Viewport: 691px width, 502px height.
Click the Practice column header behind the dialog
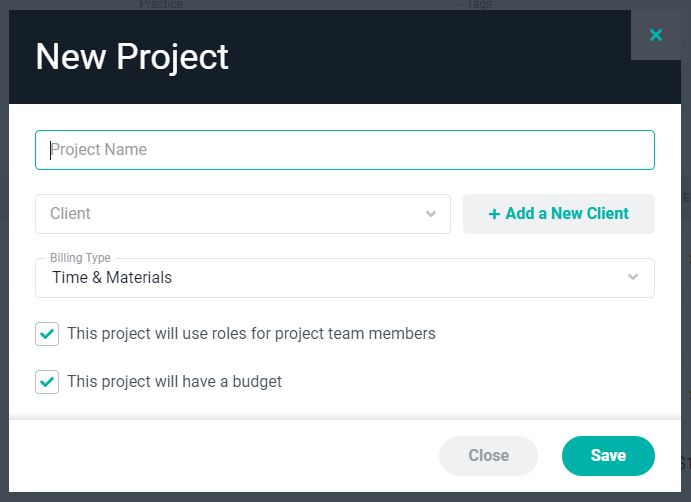coord(161,5)
